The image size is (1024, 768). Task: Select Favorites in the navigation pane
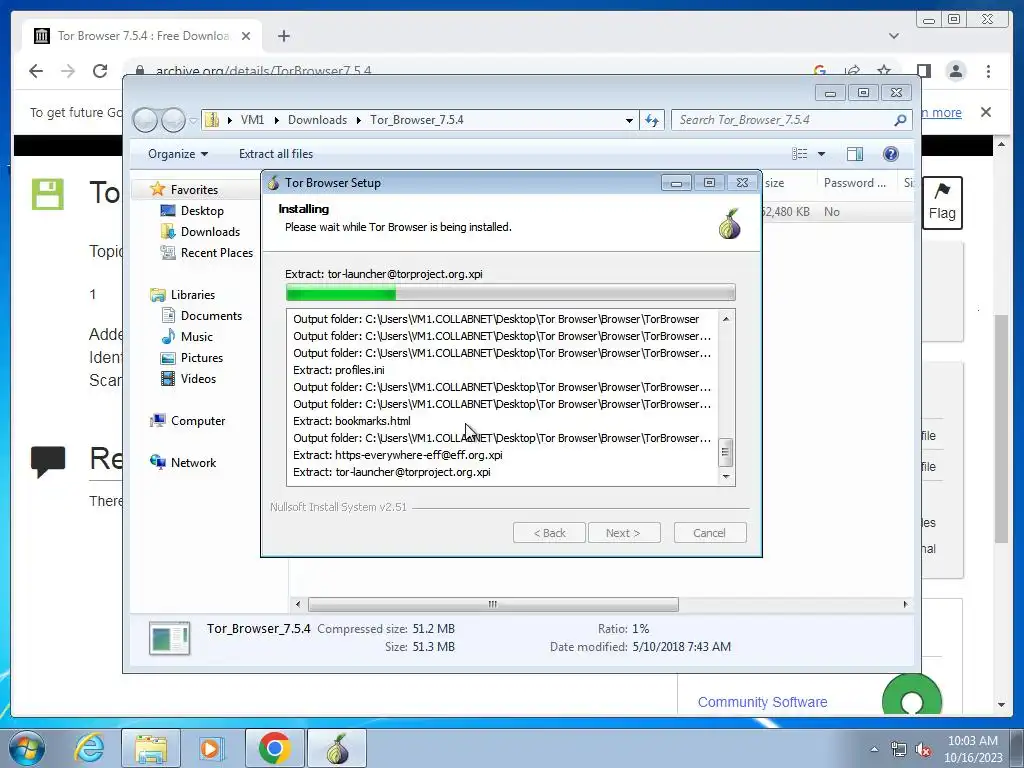[194, 189]
